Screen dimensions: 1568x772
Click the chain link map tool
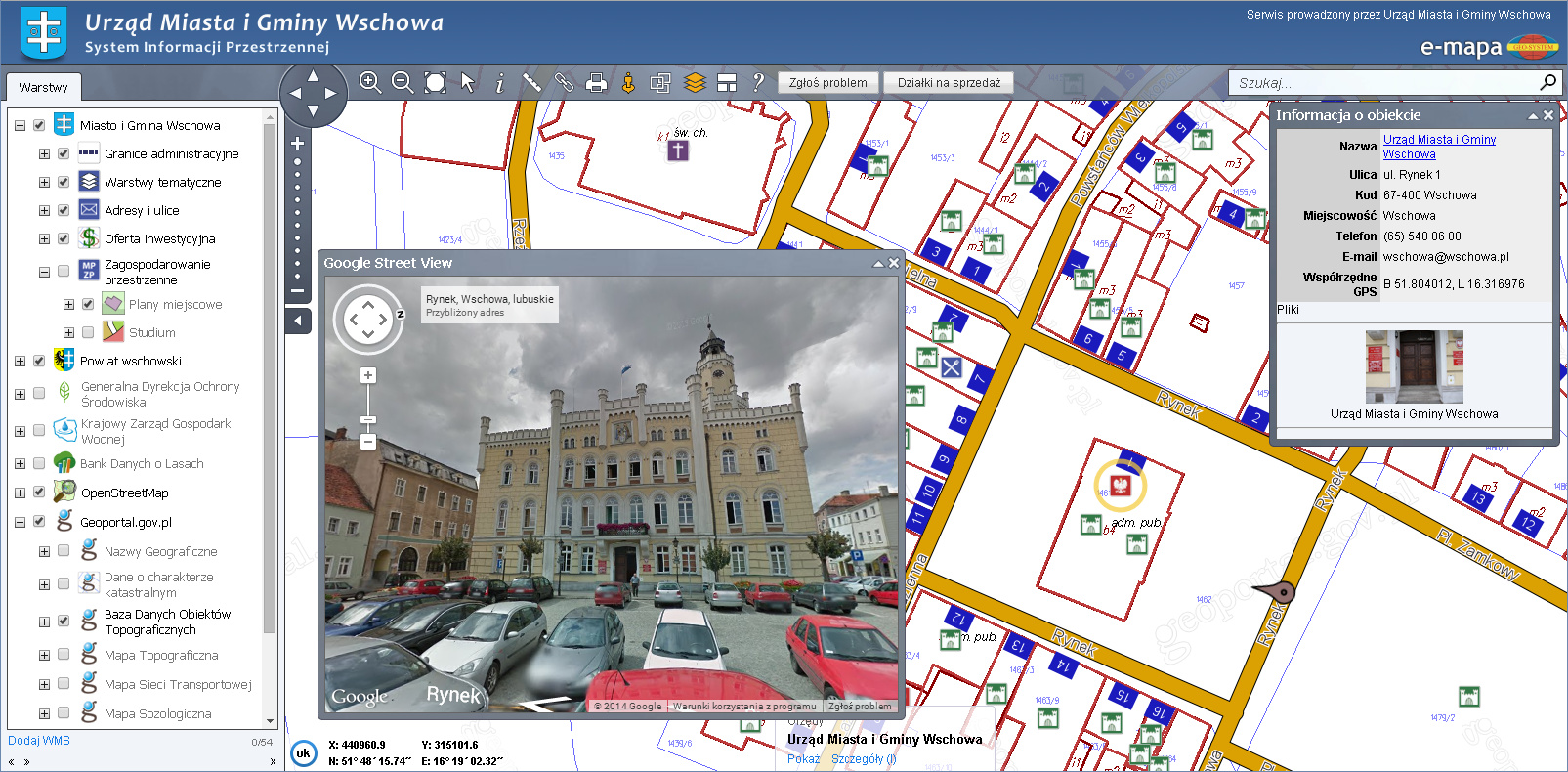(x=564, y=83)
